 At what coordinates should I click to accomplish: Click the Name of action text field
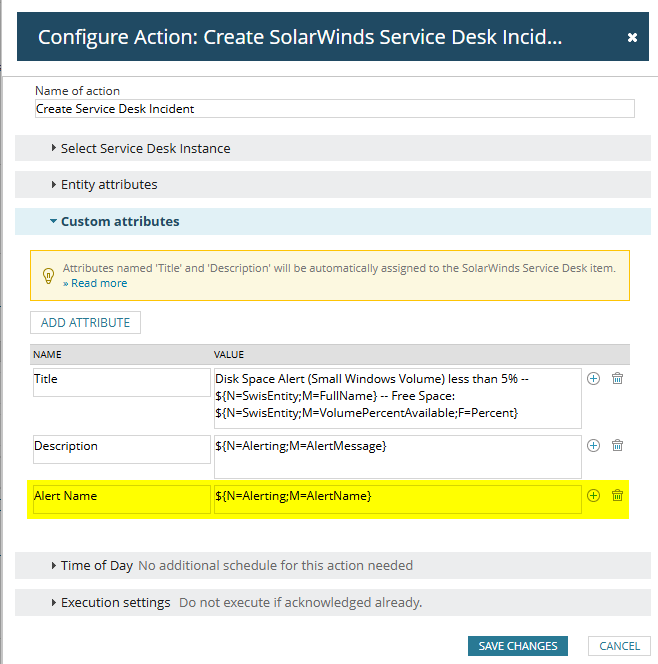(x=334, y=109)
